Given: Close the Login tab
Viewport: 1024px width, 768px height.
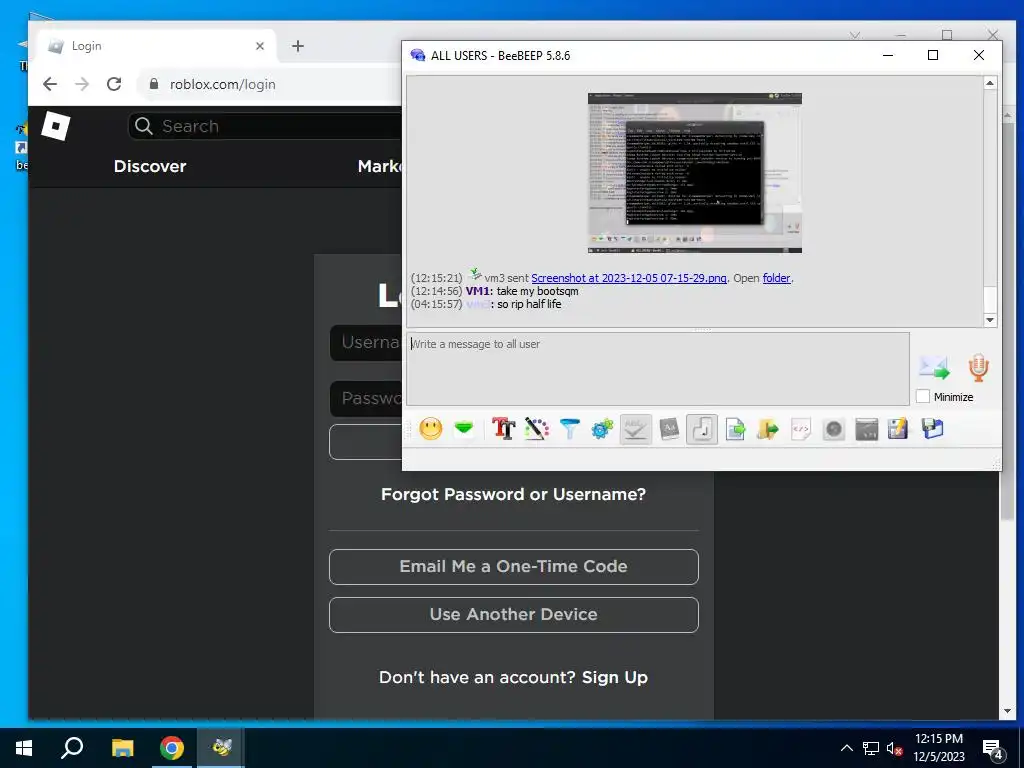Looking at the screenshot, I should coord(259,46).
